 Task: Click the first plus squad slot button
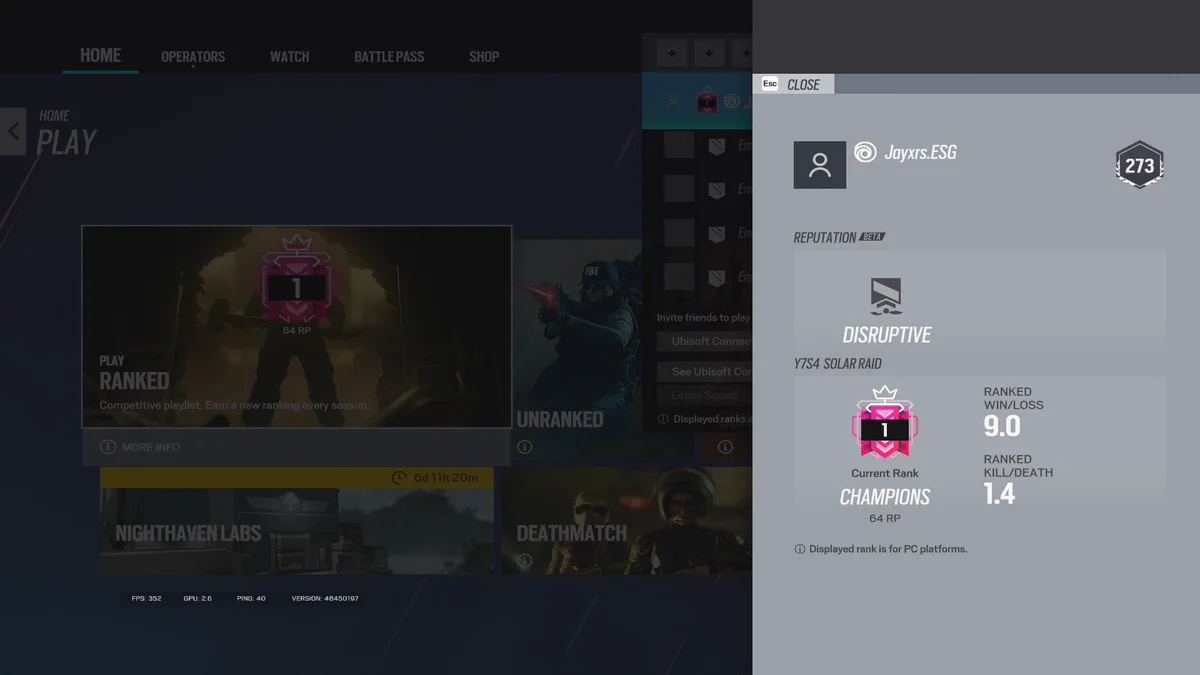click(x=671, y=54)
